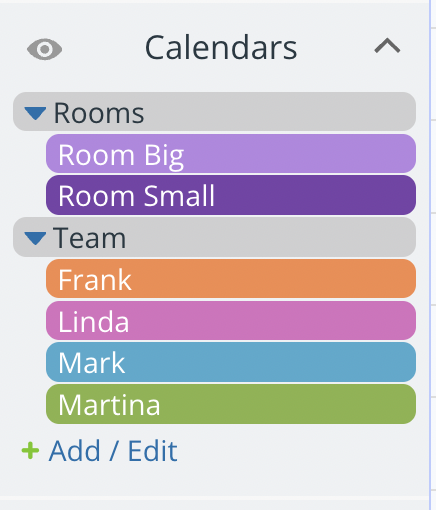
Task: Click the Room Small label text
Action: (x=136, y=196)
